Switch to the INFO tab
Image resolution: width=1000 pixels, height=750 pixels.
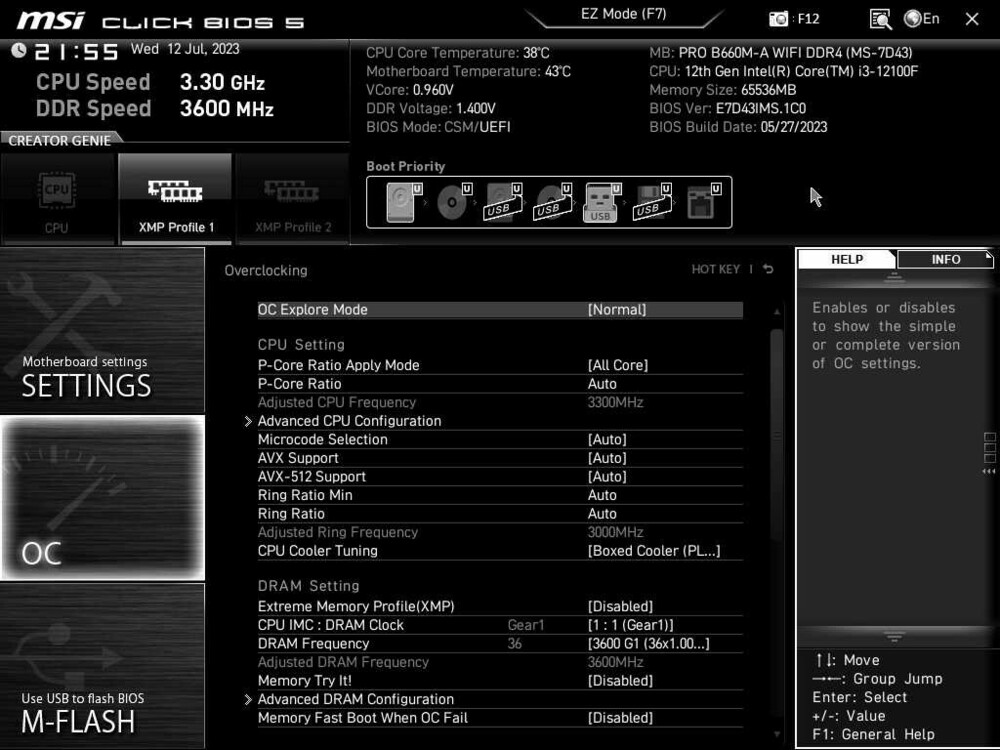point(943,259)
